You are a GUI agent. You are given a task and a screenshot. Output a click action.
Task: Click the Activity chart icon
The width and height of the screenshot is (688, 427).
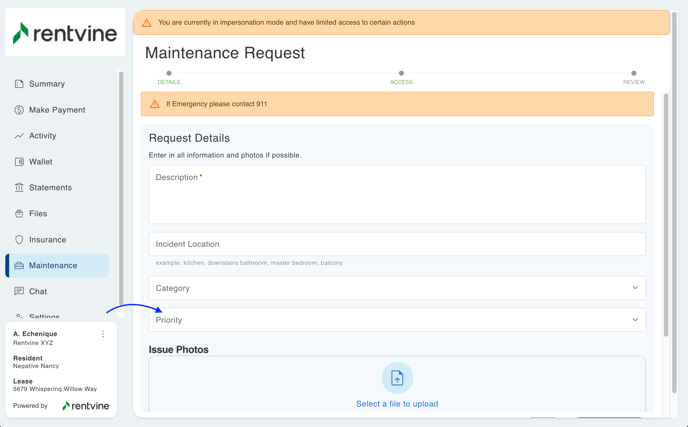pos(19,136)
